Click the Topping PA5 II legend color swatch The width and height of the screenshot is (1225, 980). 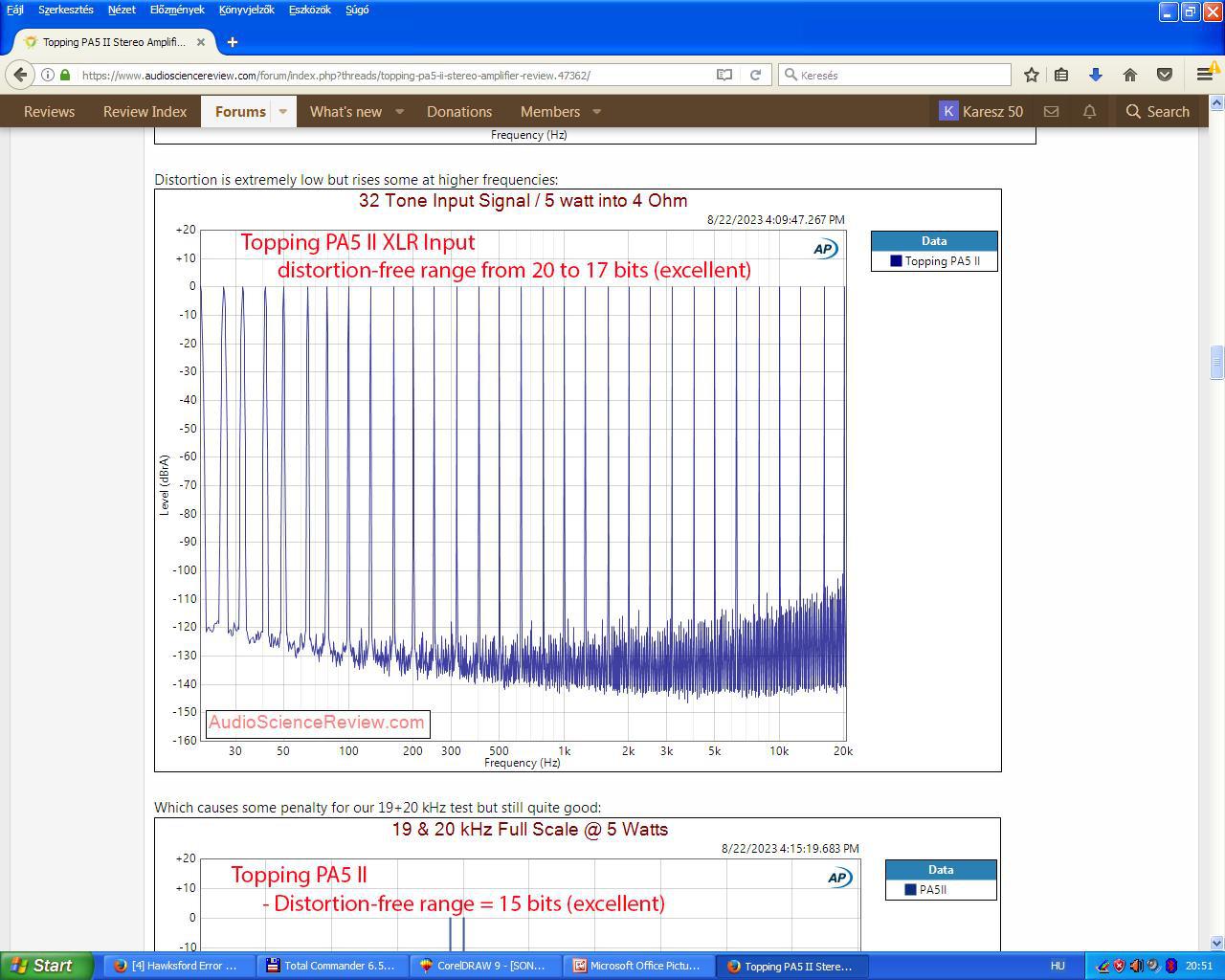pyautogui.click(x=897, y=261)
